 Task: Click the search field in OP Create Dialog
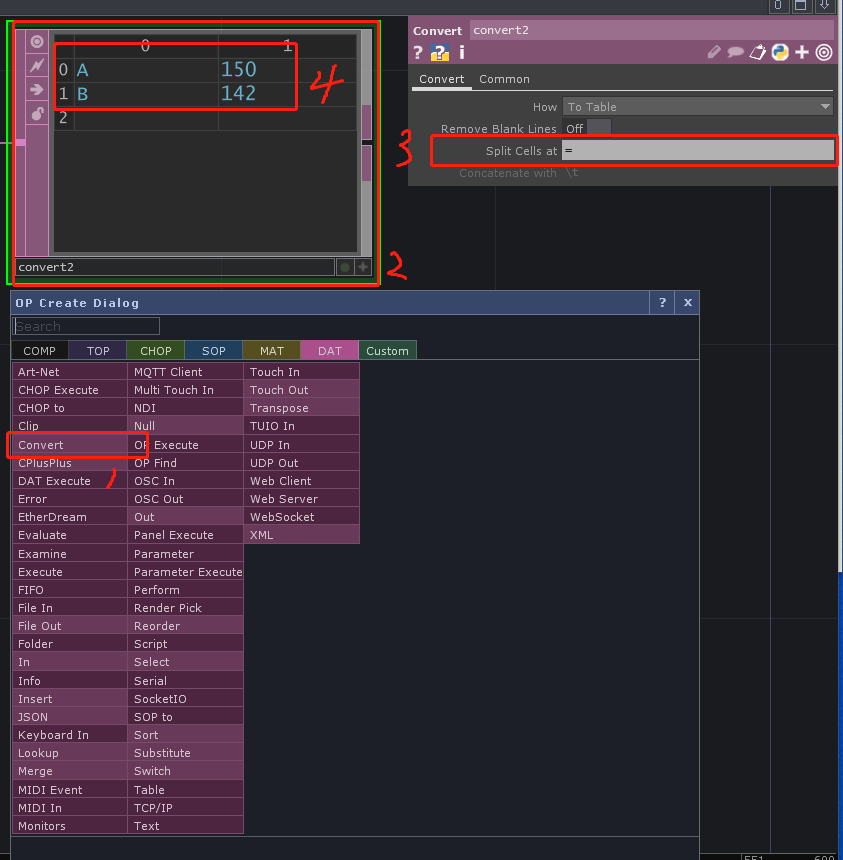coord(86,325)
